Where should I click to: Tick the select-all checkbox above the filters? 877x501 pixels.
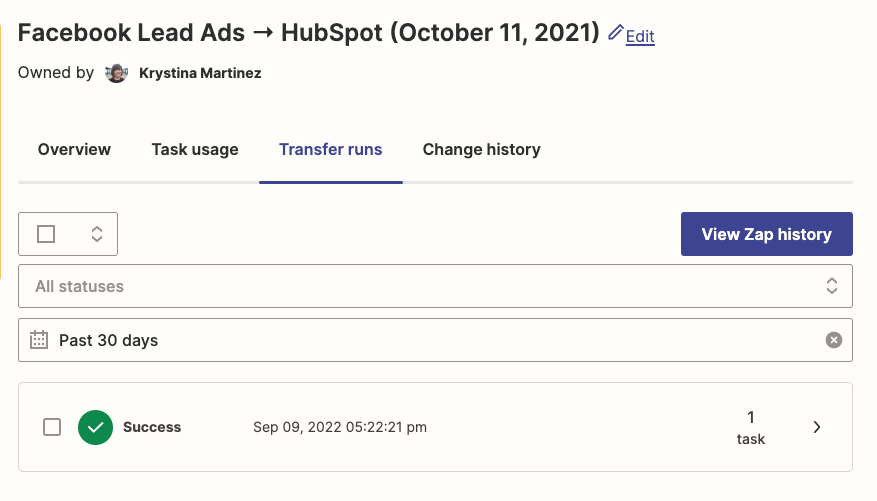[46, 234]
